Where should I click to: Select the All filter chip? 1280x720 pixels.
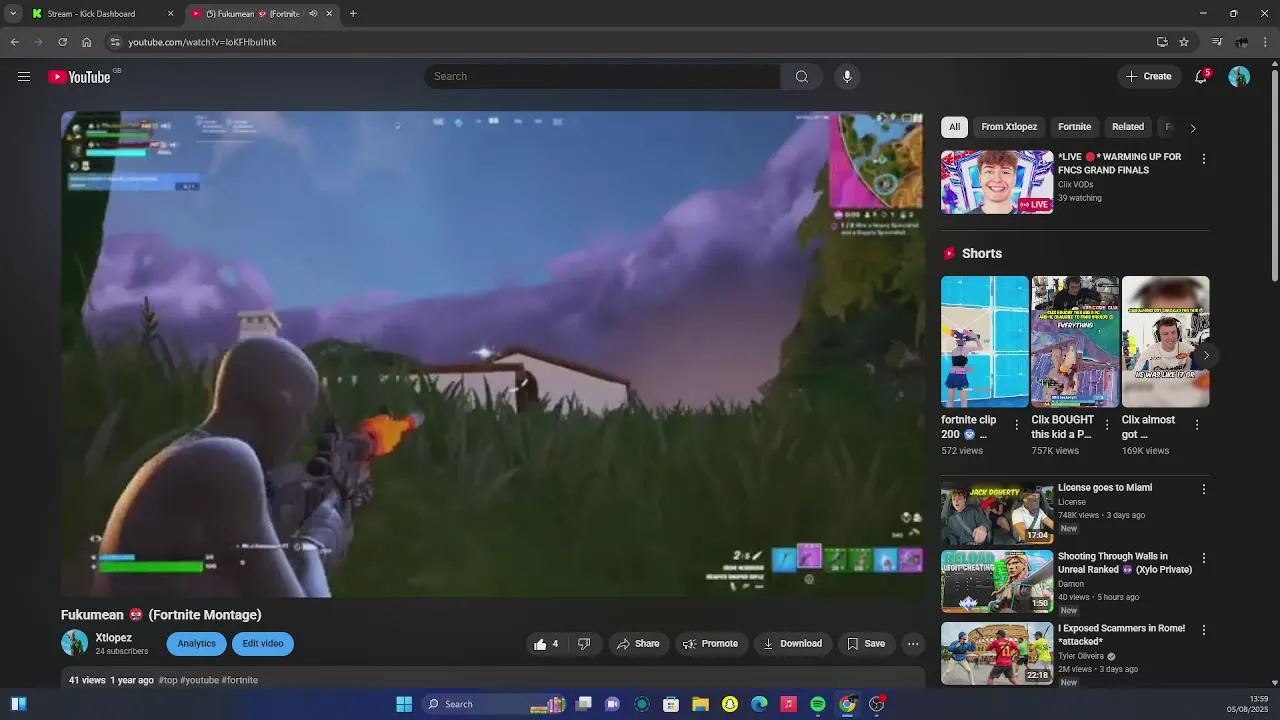(954, 127)
